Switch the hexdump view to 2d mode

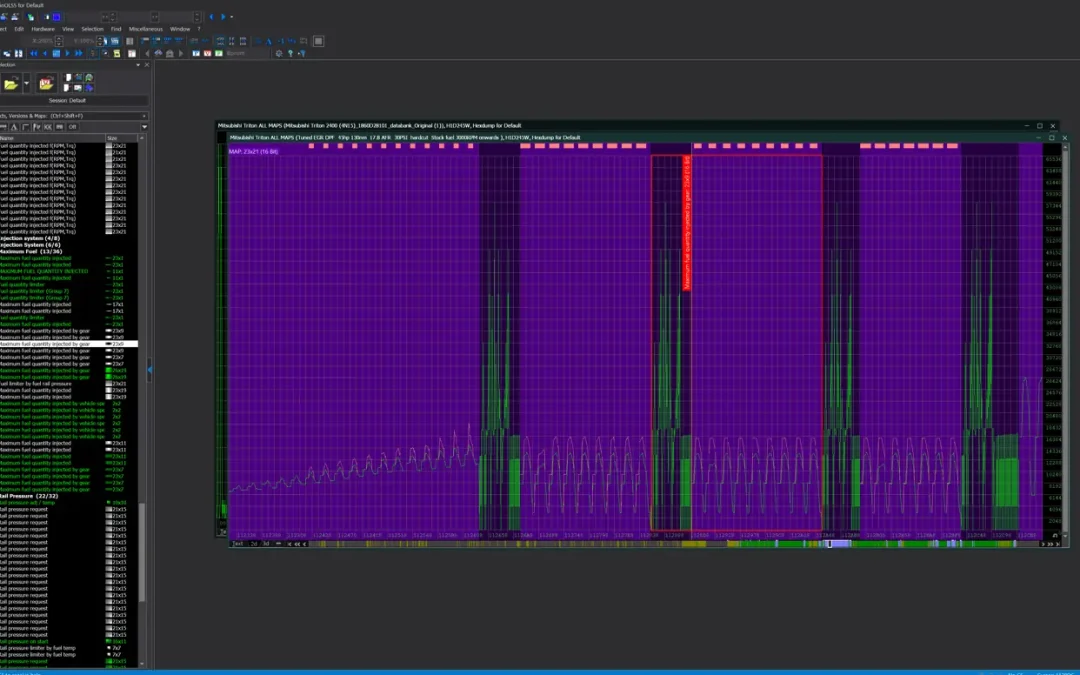[253, 544]
